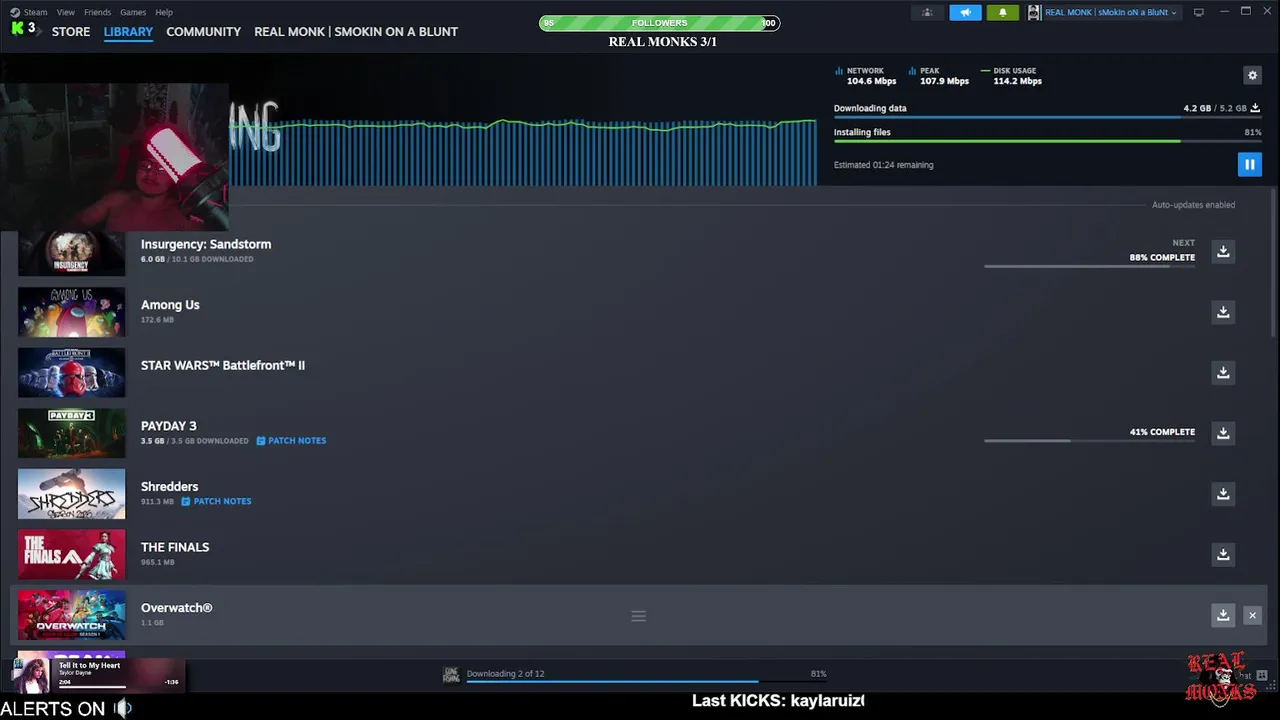Click the Downloading data progress bar

click(x=1047, y=117)
